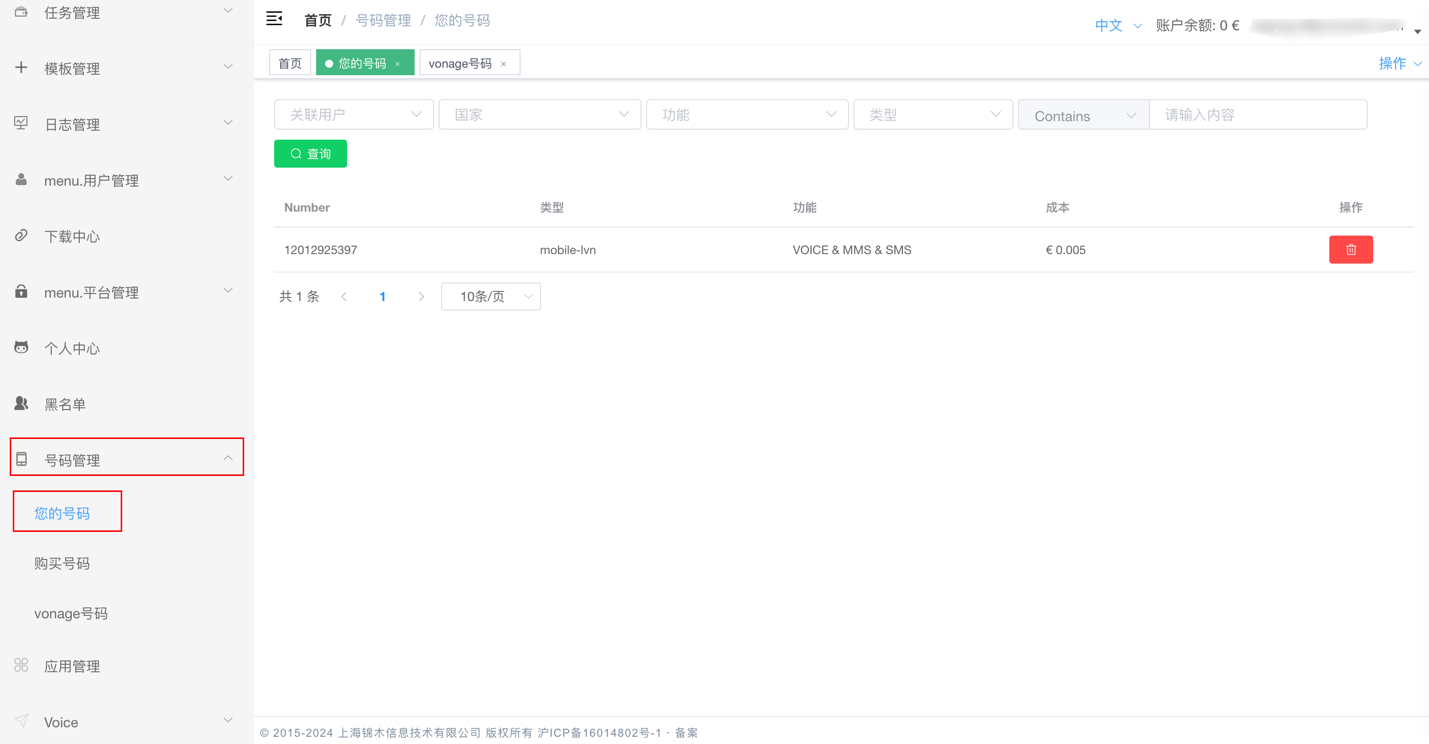Open the 类型 filter dropdown

click(933, 115)
